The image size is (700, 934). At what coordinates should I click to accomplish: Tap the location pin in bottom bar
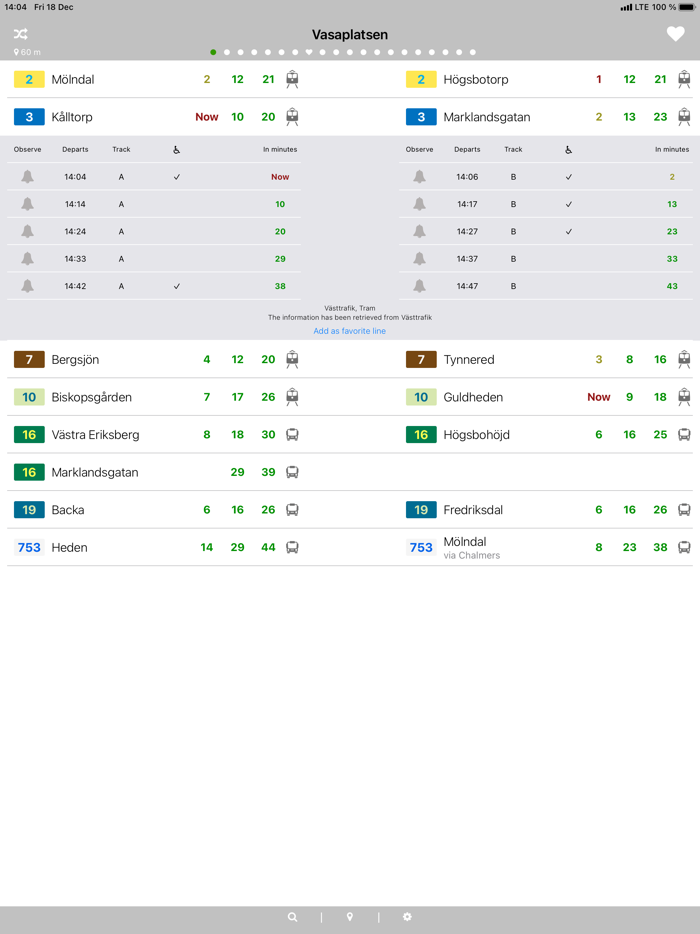(x=350, y=917)
